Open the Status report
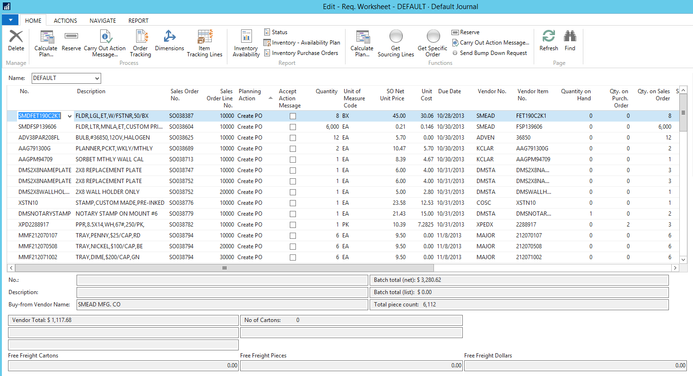Image resolution: width=693 pixels, height=376 pixels. pyautogui.click(x=276, y=32)
